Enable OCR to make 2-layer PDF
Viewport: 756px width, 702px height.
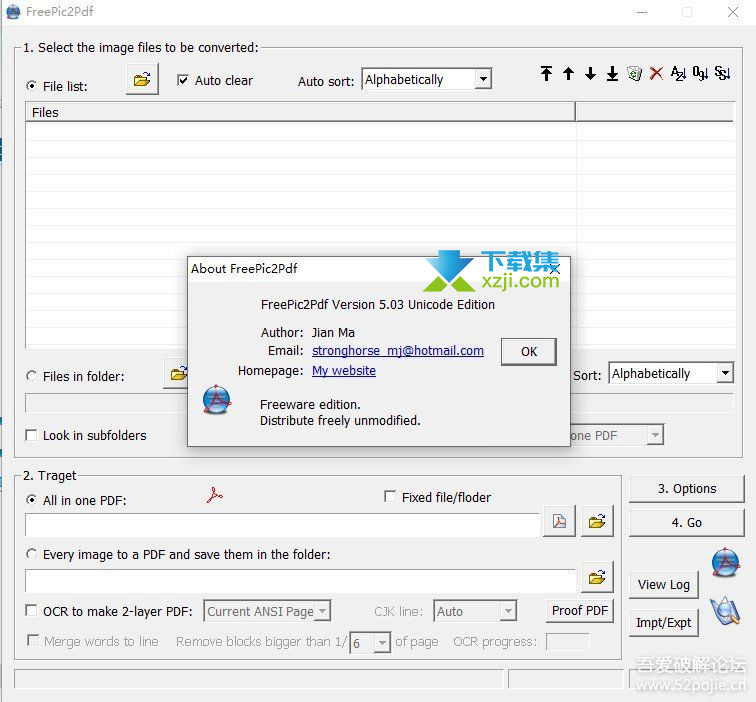(31, 611)
